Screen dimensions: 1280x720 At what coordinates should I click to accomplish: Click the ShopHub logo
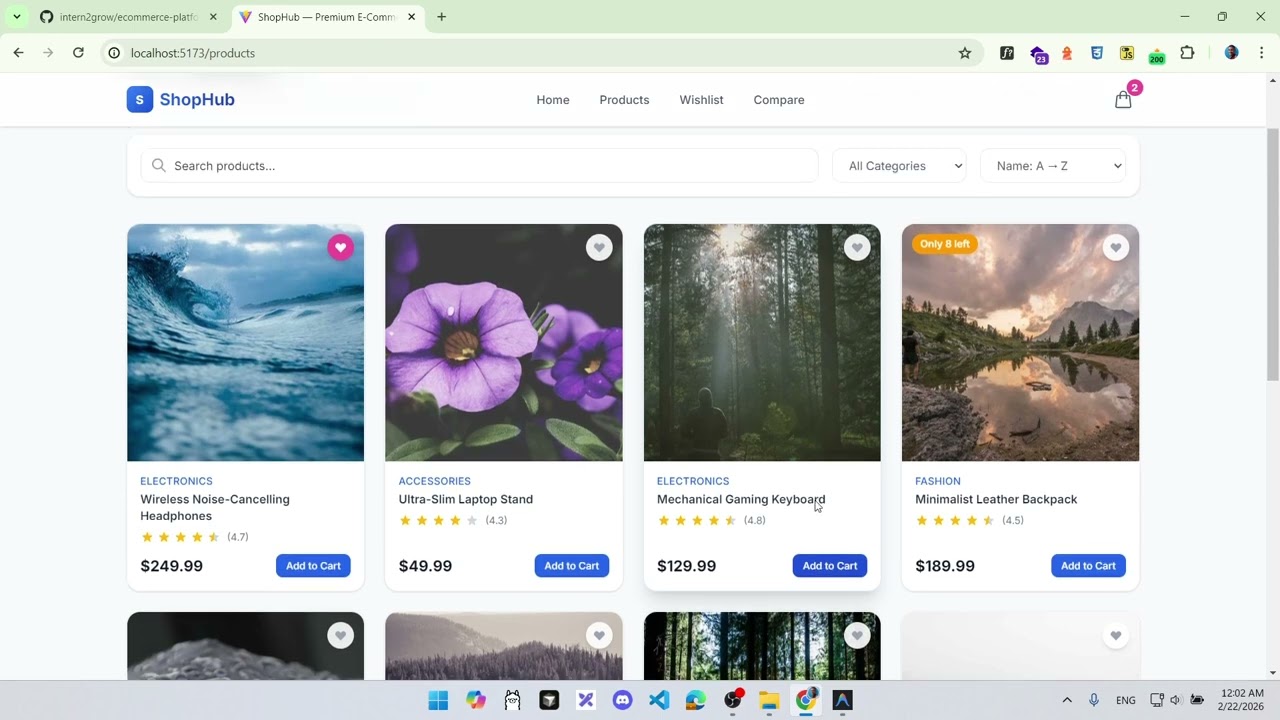[181, 99]
